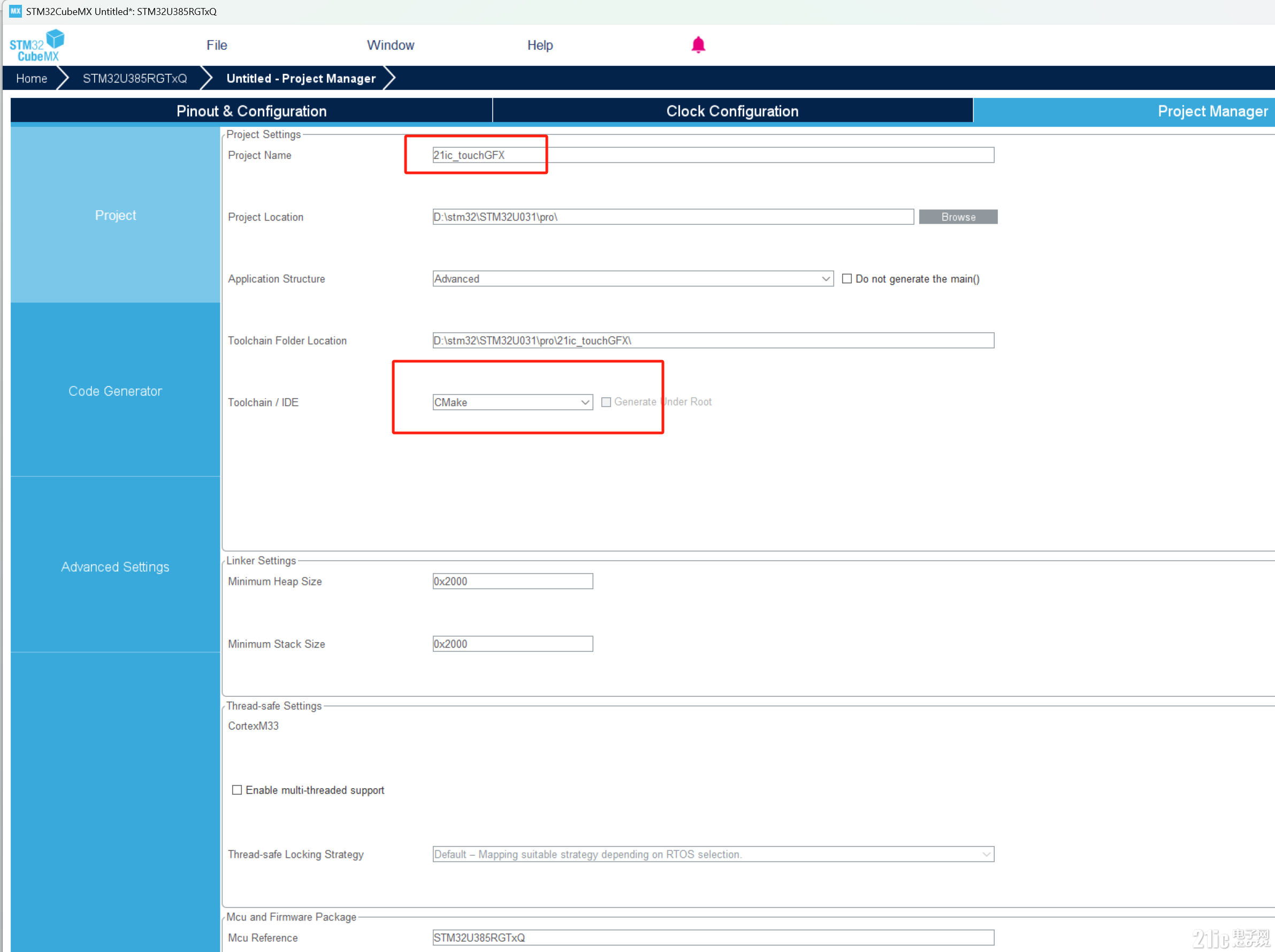Click the MX title bar app icon
Image resolution: width=1275 pixels, height=952 pixels.
pos(15,11)
